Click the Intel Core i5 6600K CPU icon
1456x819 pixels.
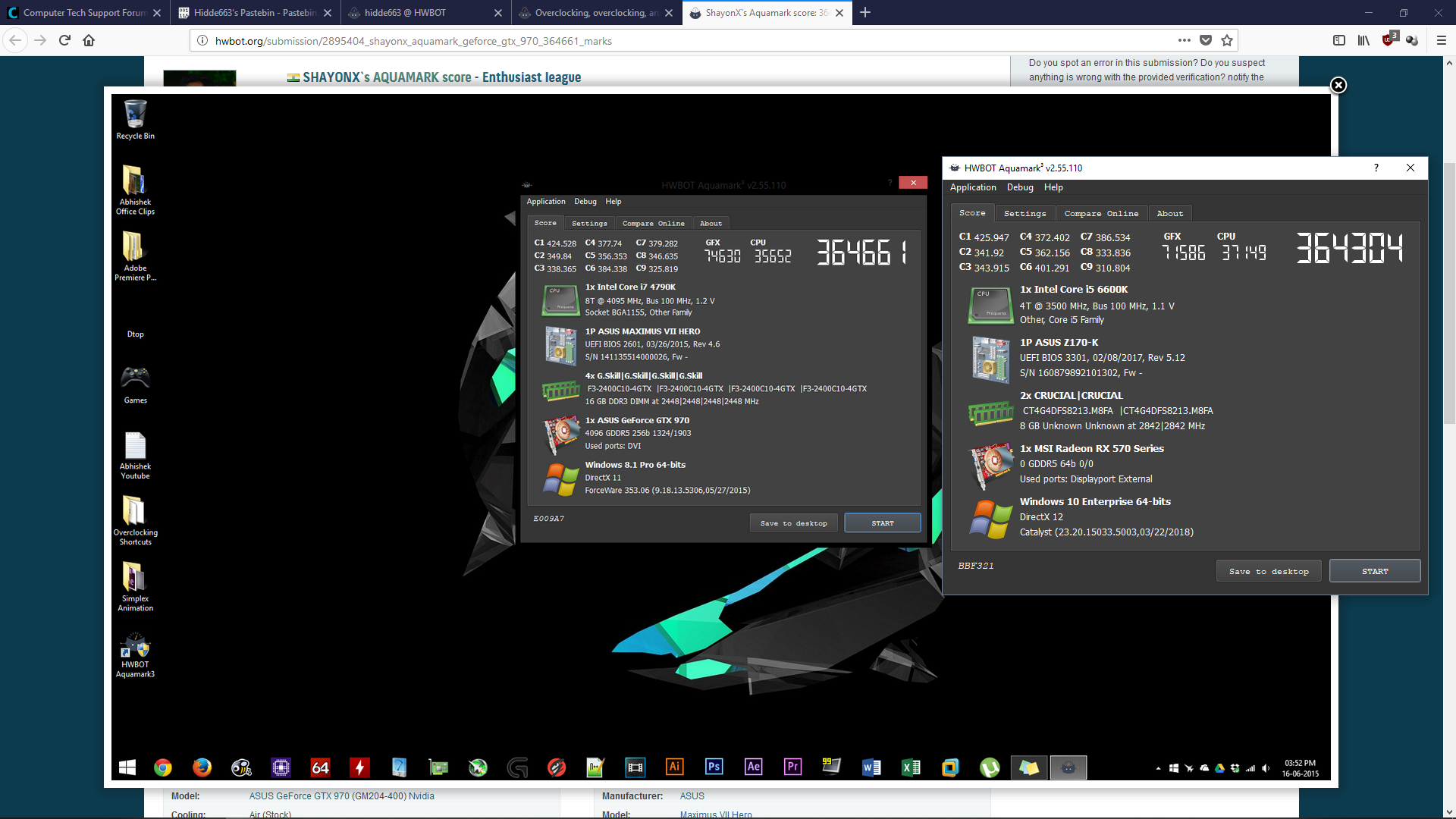click(x=990, y=305)
